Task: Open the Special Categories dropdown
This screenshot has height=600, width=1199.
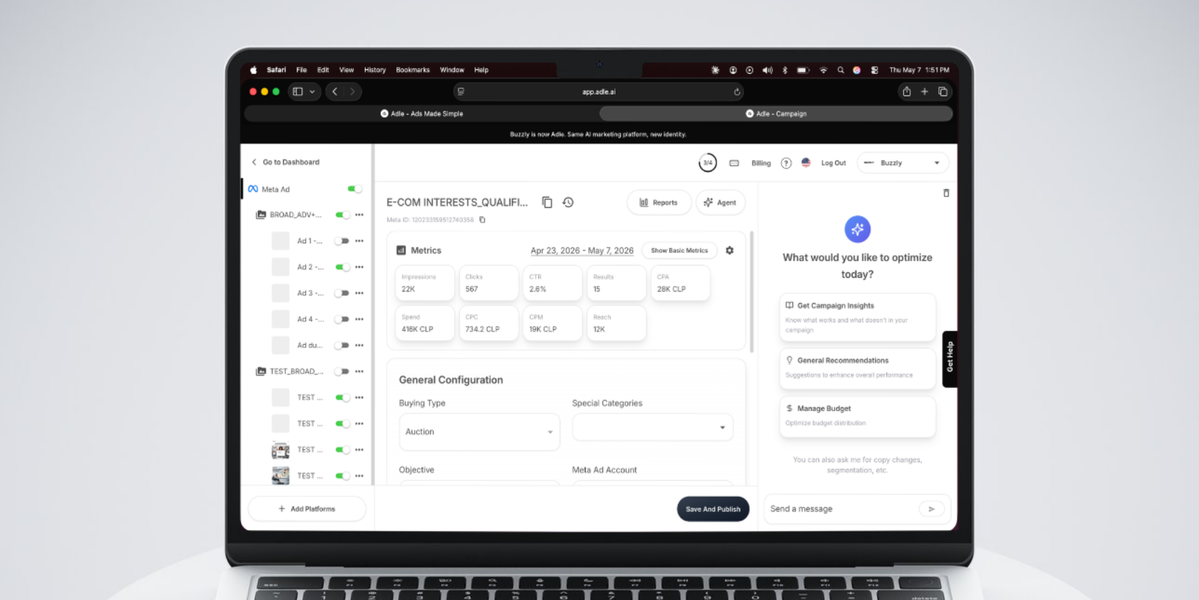Action: (x=652, y=427)
